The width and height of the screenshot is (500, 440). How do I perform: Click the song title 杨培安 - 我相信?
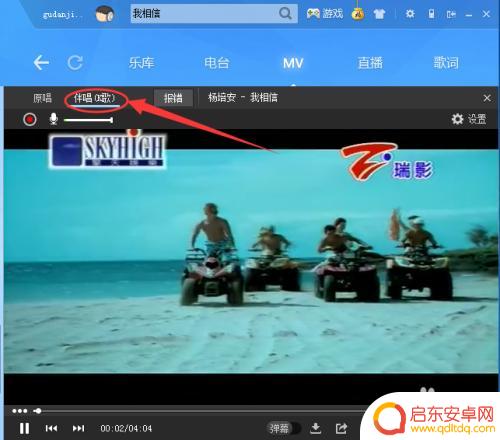tap(243, 98)
